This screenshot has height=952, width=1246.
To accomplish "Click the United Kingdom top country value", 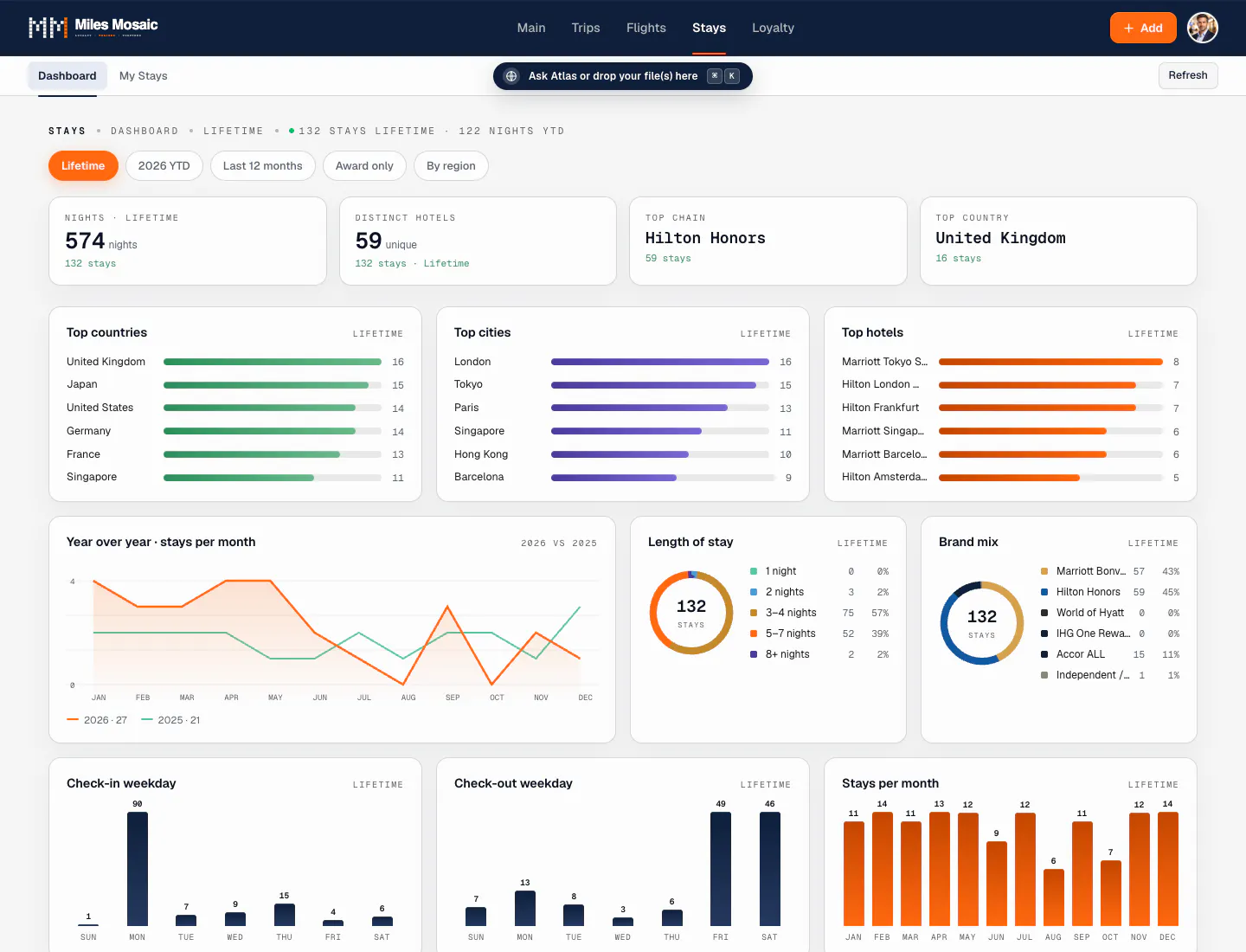I will (1000, 238).
